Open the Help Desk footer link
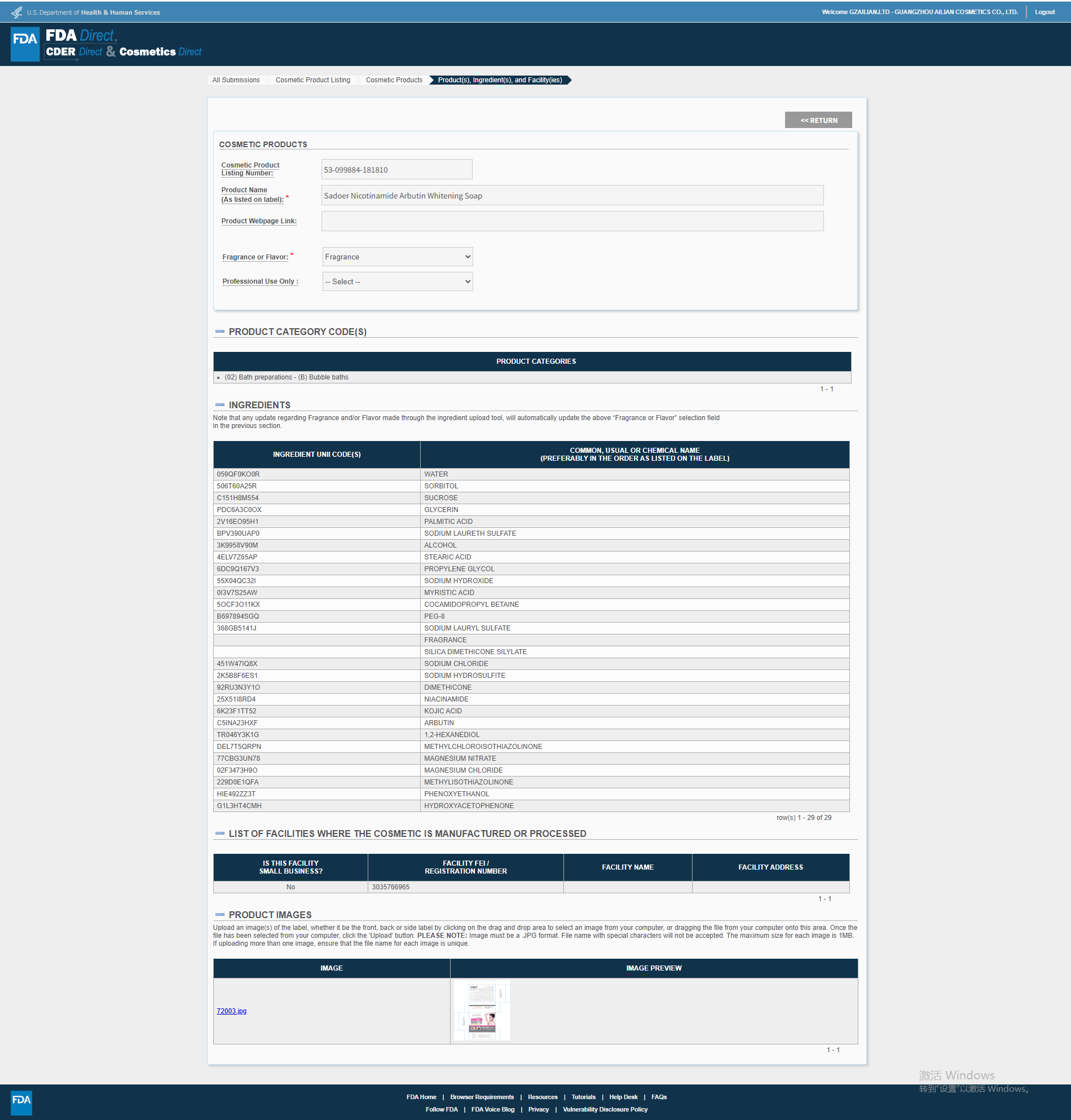1071x1120 pixels. [623, 1096]
